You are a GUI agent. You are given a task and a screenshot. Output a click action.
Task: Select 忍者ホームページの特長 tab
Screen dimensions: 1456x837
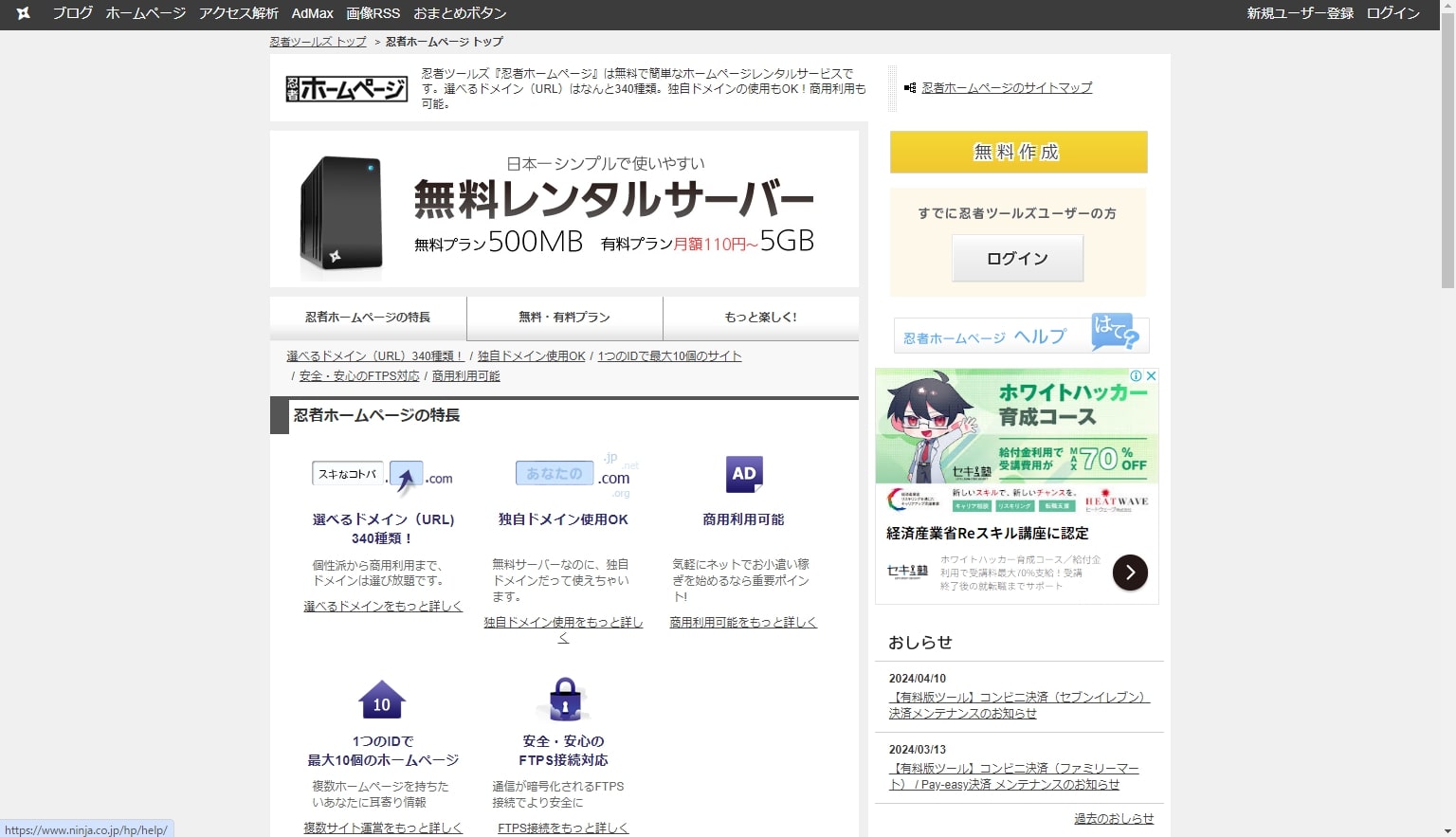pos(368,318)
